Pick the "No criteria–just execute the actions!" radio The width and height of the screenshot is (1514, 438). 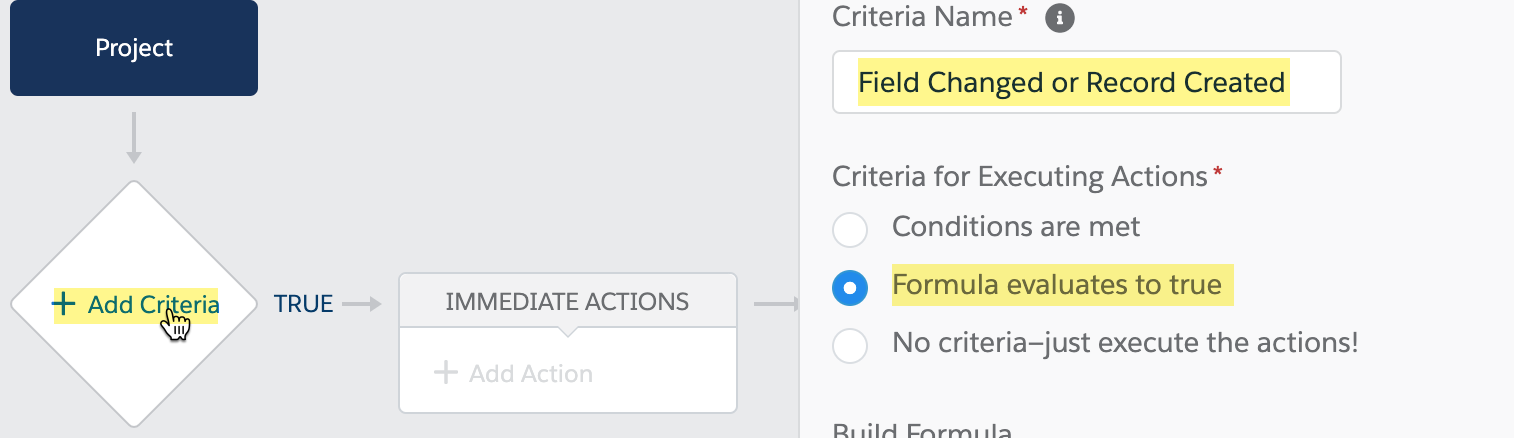[849, 346]
